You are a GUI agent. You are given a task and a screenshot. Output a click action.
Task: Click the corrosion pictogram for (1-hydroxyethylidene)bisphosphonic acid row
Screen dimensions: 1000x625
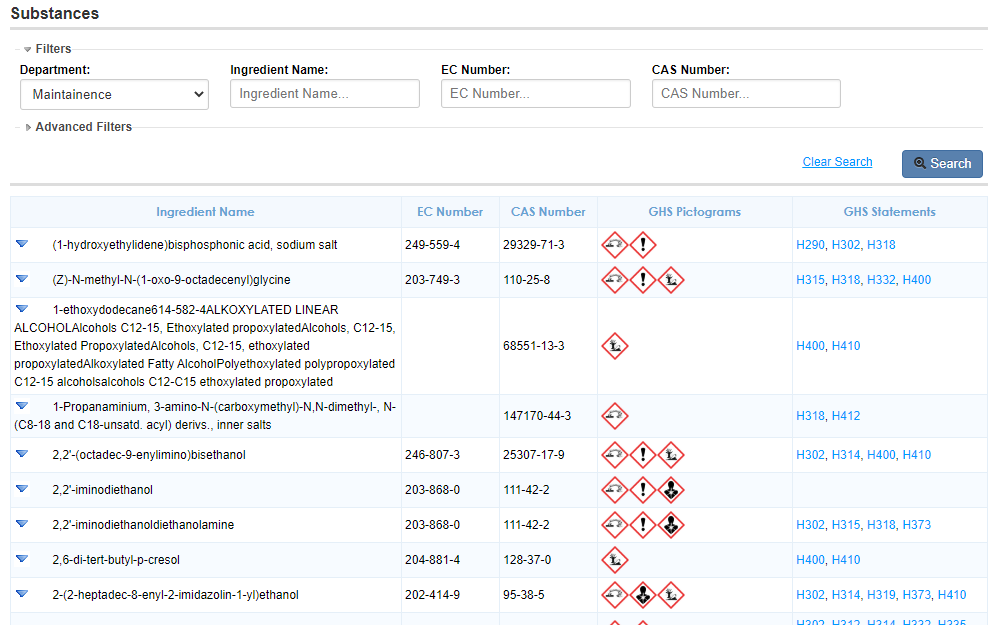click(615, 245)
